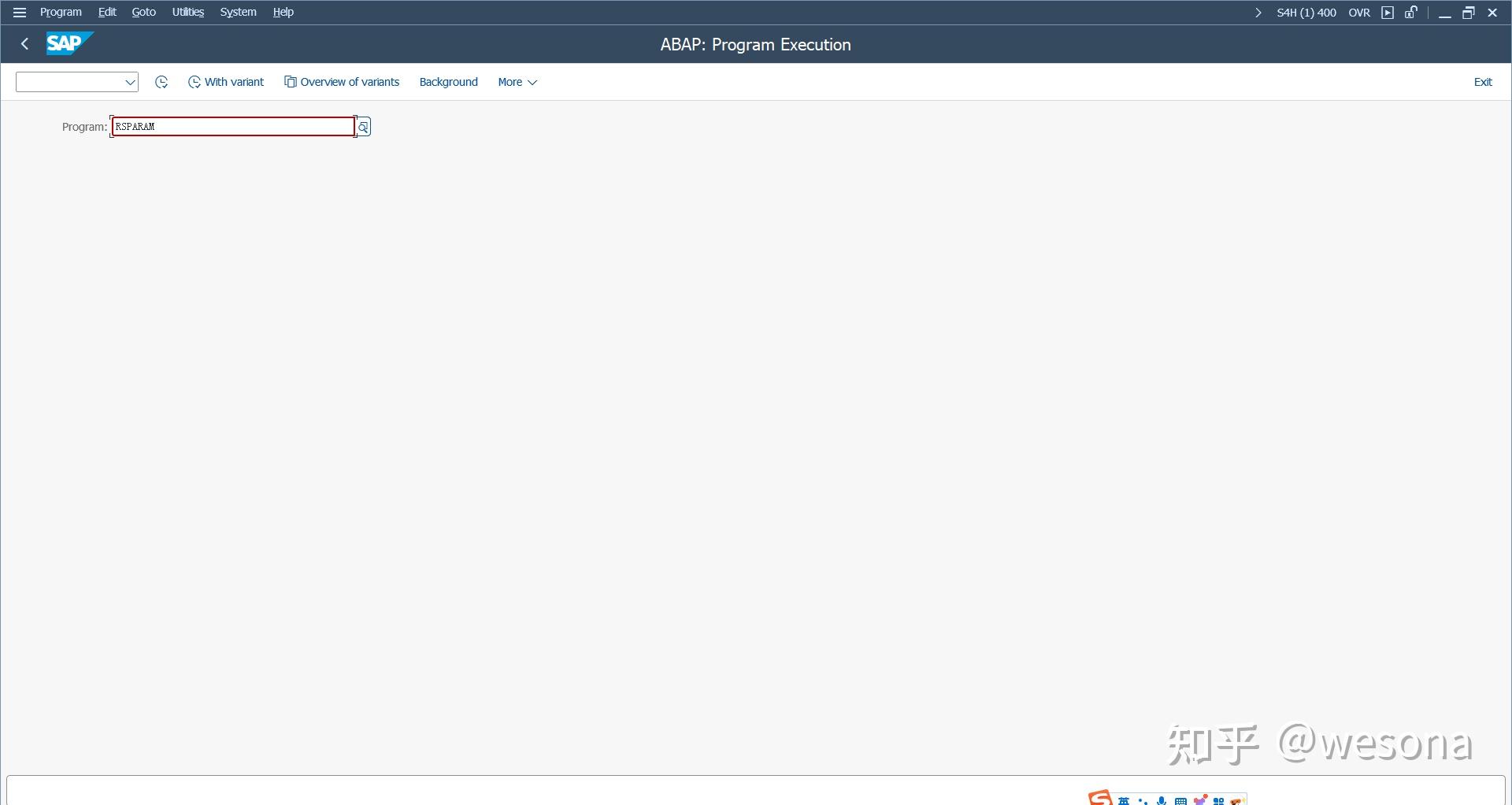Open the search help magnifier on Program field

coord(362,127)
